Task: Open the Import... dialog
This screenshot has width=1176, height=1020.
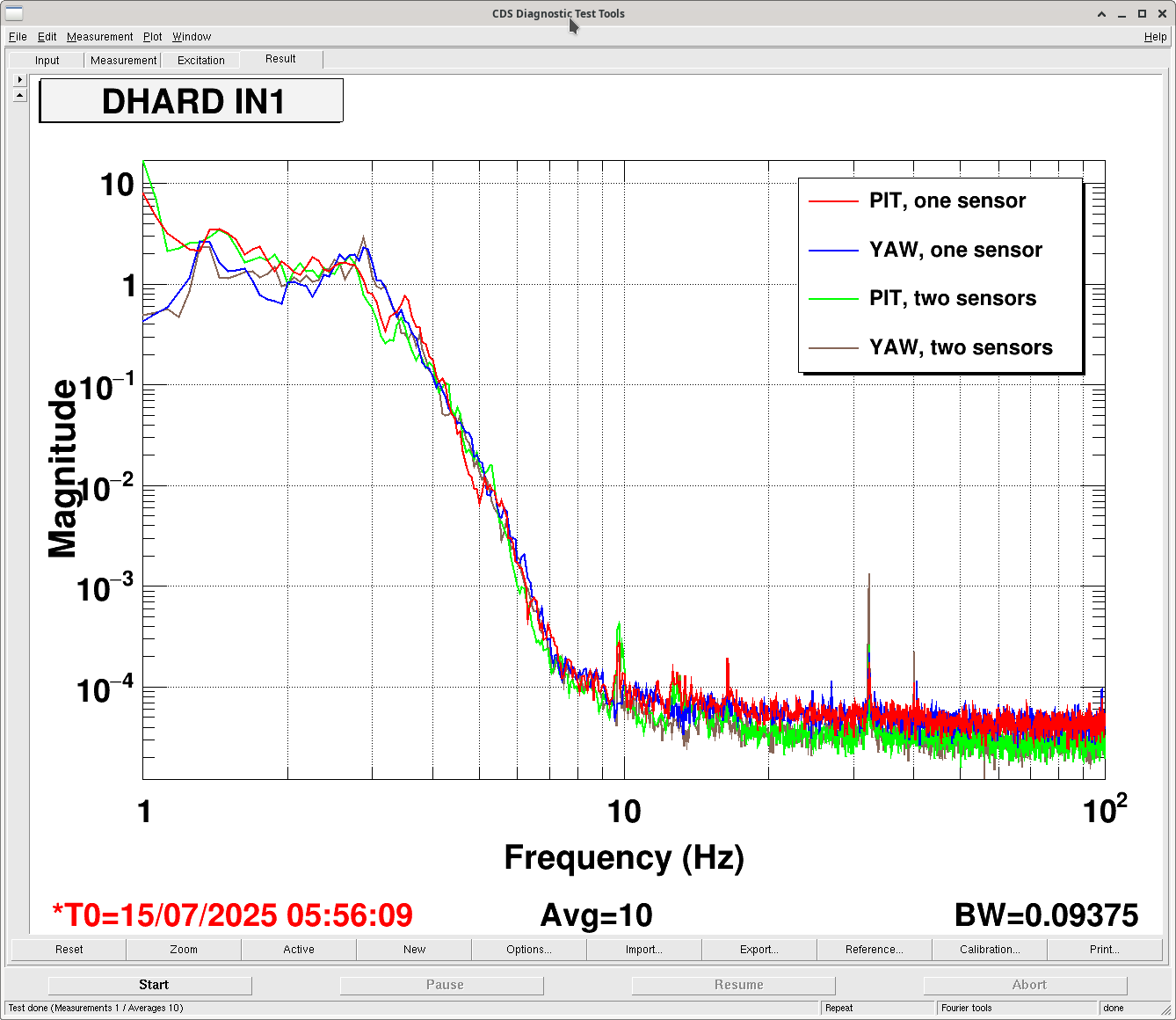Action: coord(644,950)
